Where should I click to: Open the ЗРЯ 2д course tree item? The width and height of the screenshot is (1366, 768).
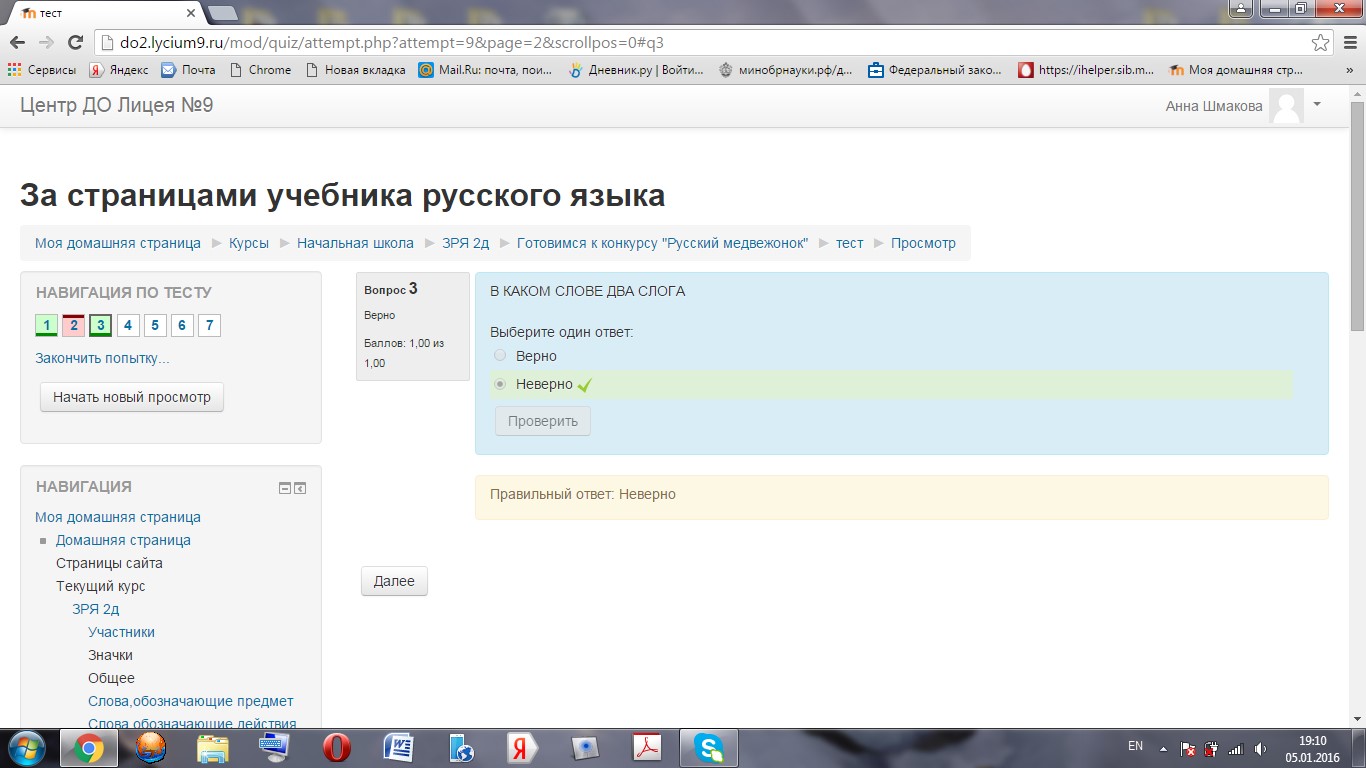(x=96, y=609)
